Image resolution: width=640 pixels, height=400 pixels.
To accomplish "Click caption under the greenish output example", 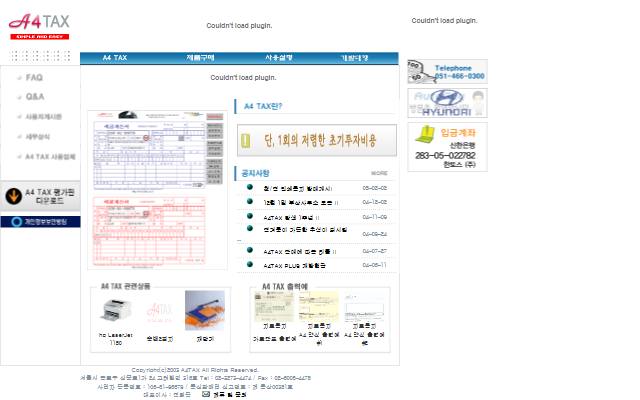I will [274, 333].
